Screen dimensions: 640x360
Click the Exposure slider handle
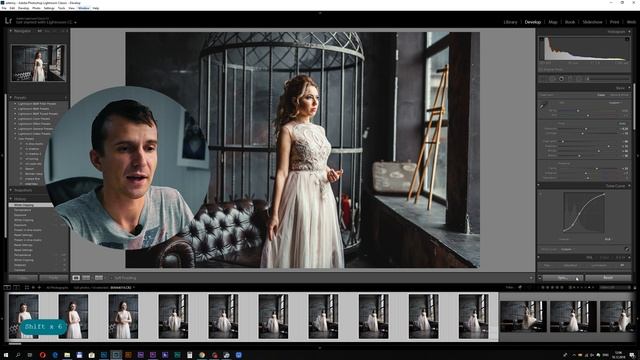pyautogui.click(x=586, y=129)
